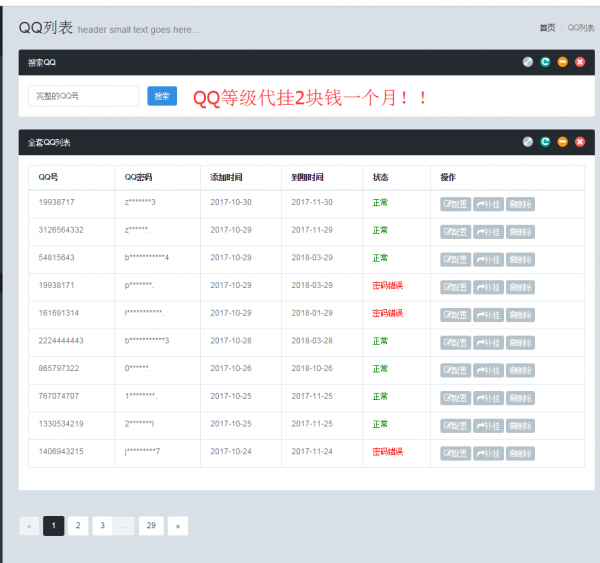Click 密码错误 status for QQ 1406943215
This screenshot has width=600, height=563.
click(388, 452)
